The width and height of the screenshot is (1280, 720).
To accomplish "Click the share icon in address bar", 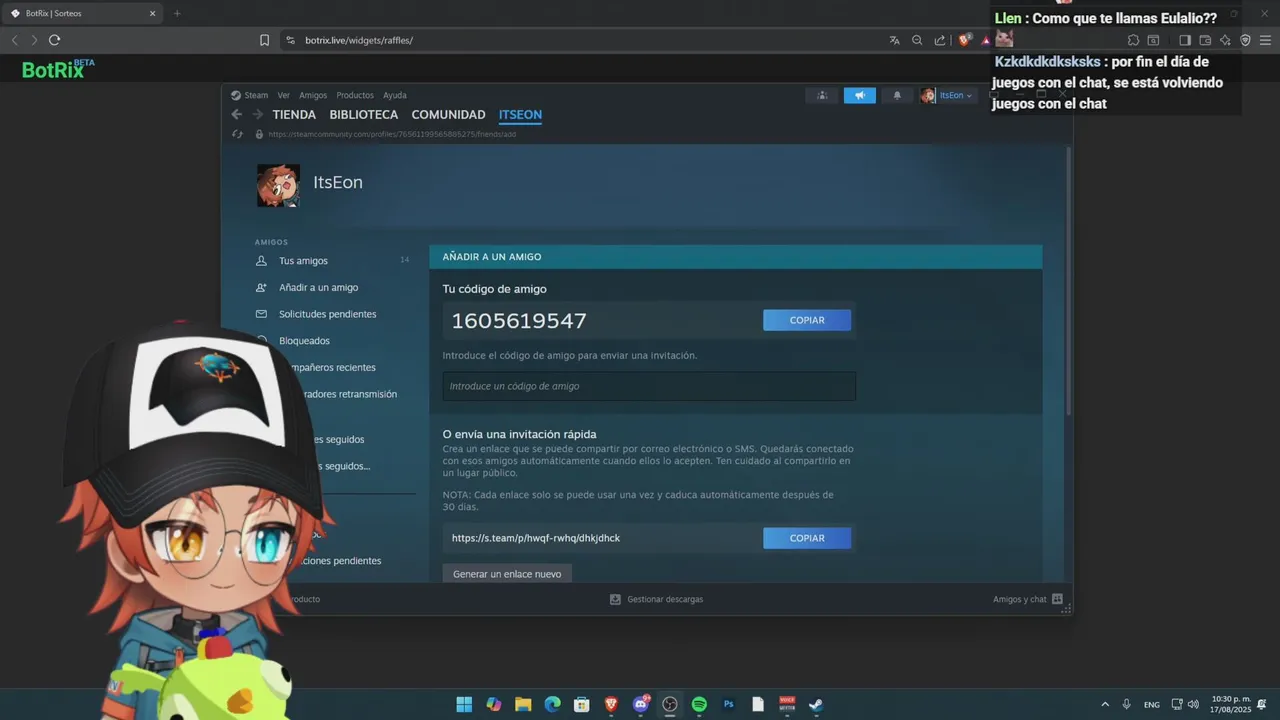I will click(940, 40).
